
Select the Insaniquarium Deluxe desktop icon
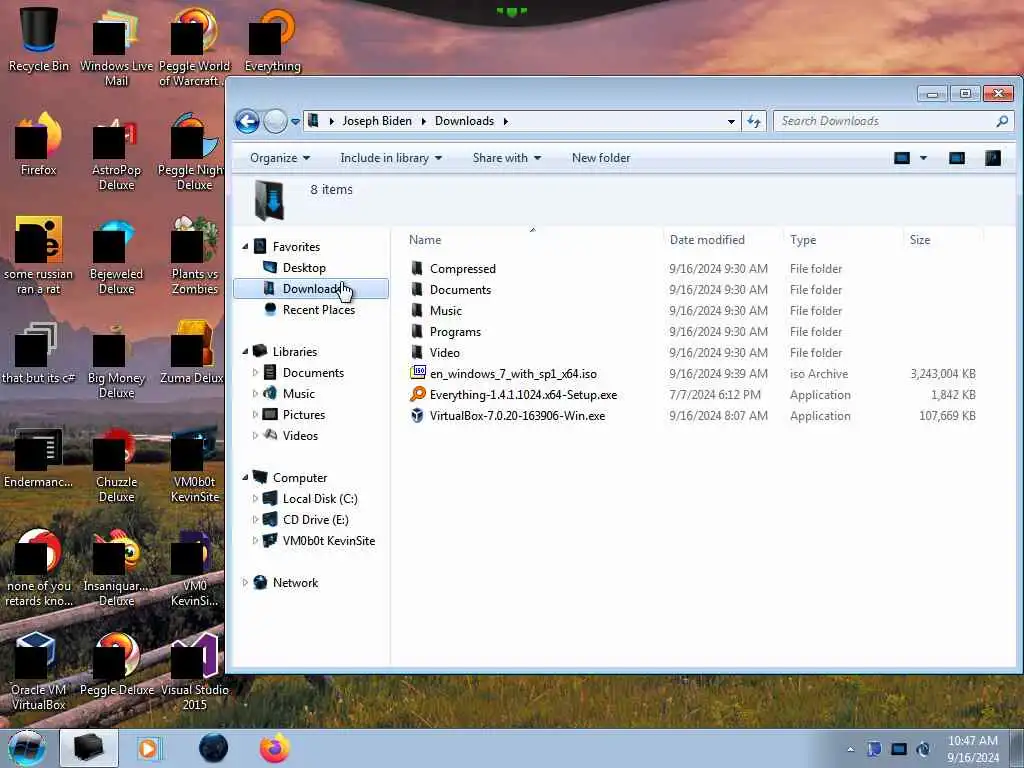point(116,569)
